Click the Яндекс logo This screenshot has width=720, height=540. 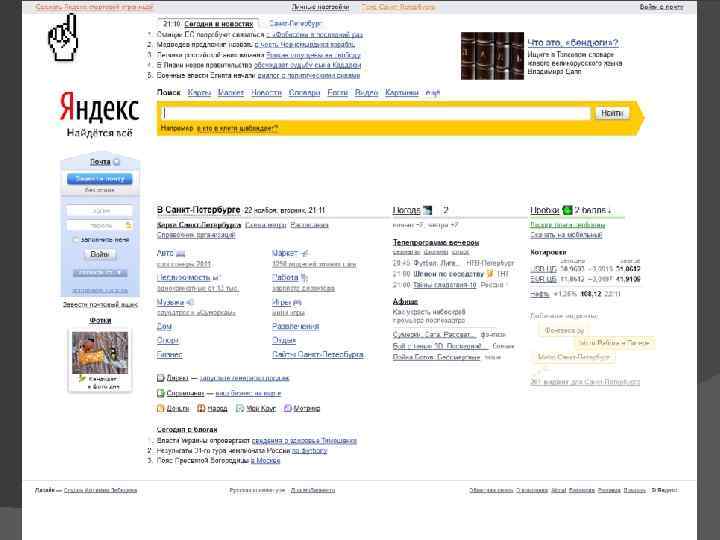(x=100, y=107)
